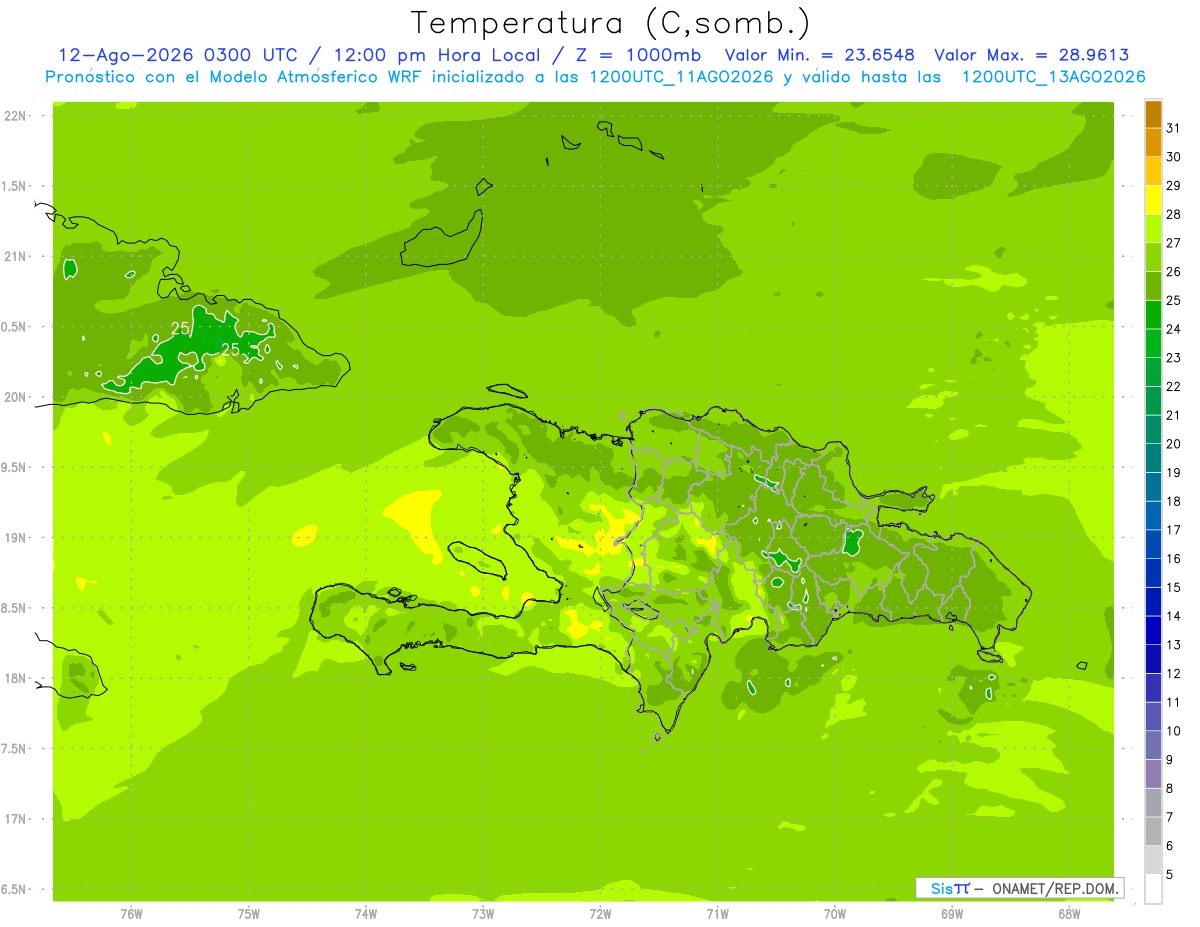
Task: Pick the legend swatch between 30 and 31
Action: click(x=1153, y=142)
